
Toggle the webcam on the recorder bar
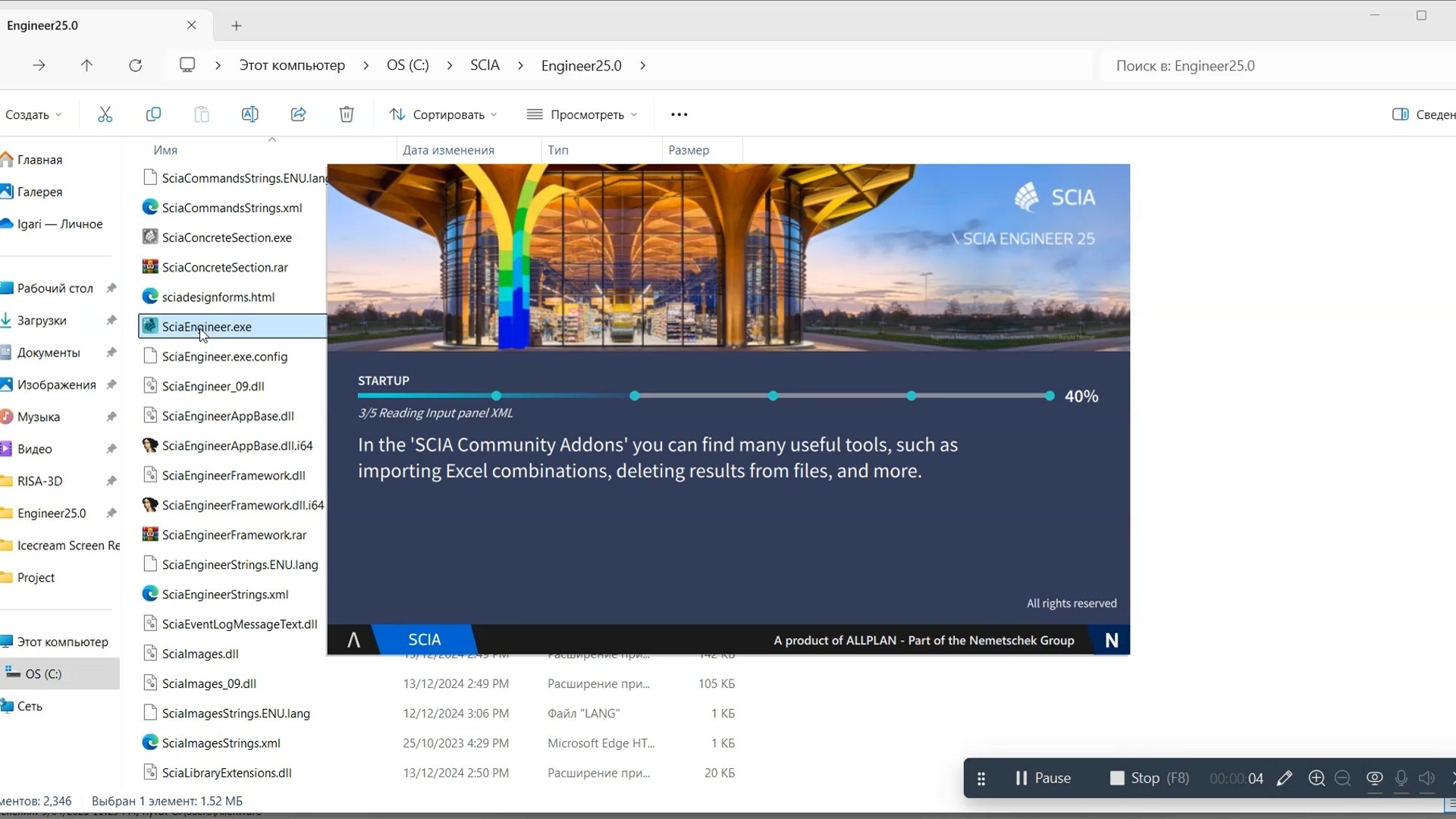(1373, 778)
